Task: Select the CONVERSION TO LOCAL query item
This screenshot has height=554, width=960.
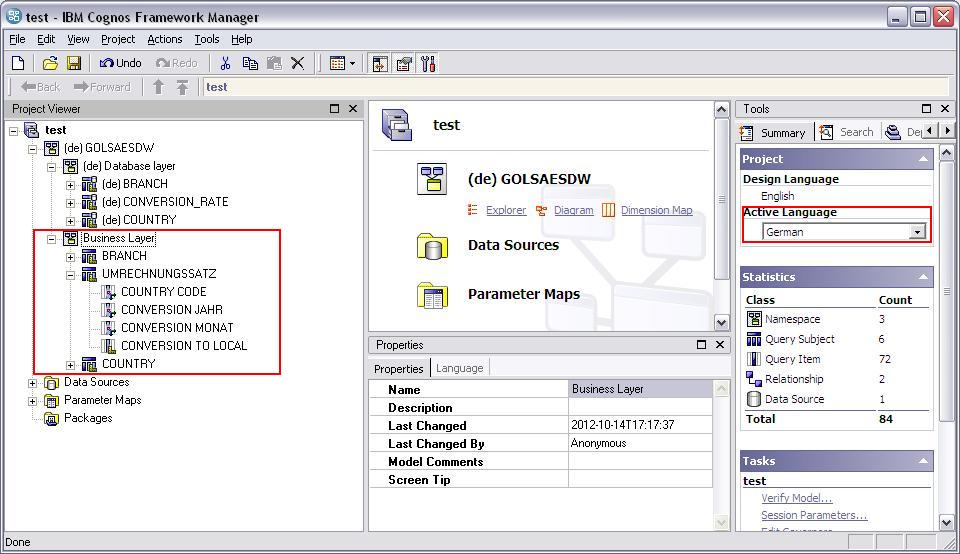Action: pos(184,346)
